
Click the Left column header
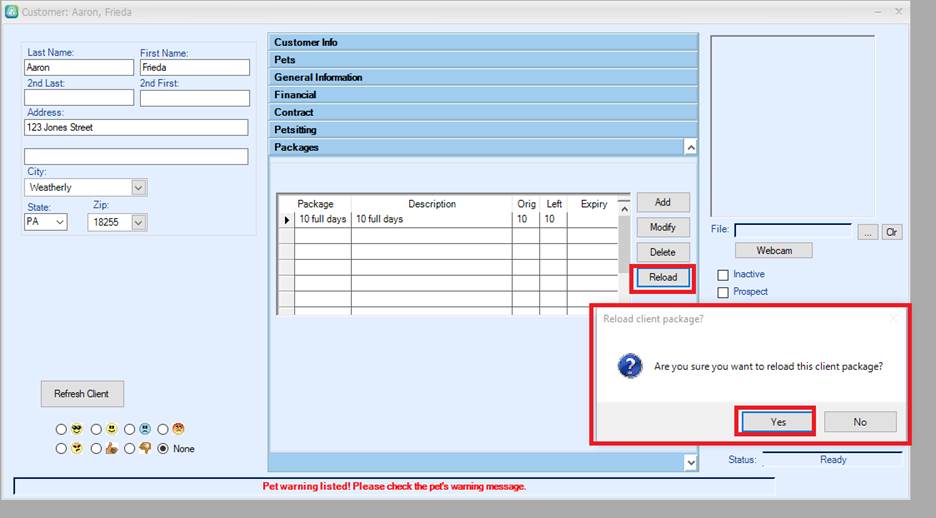pos(553,204)
